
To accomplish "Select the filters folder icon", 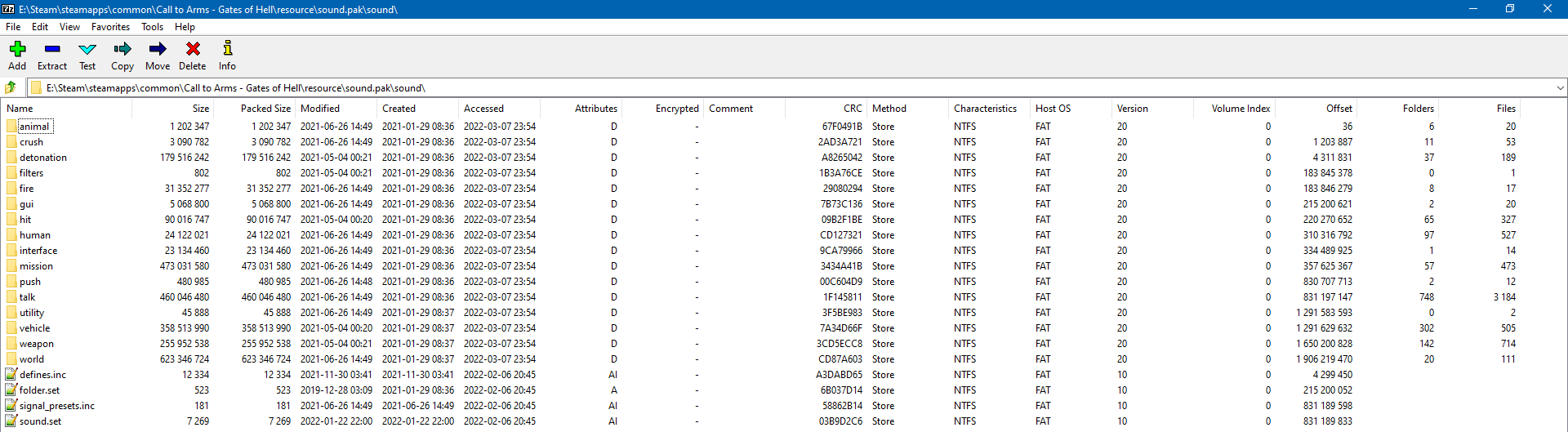I will [11, 172].
